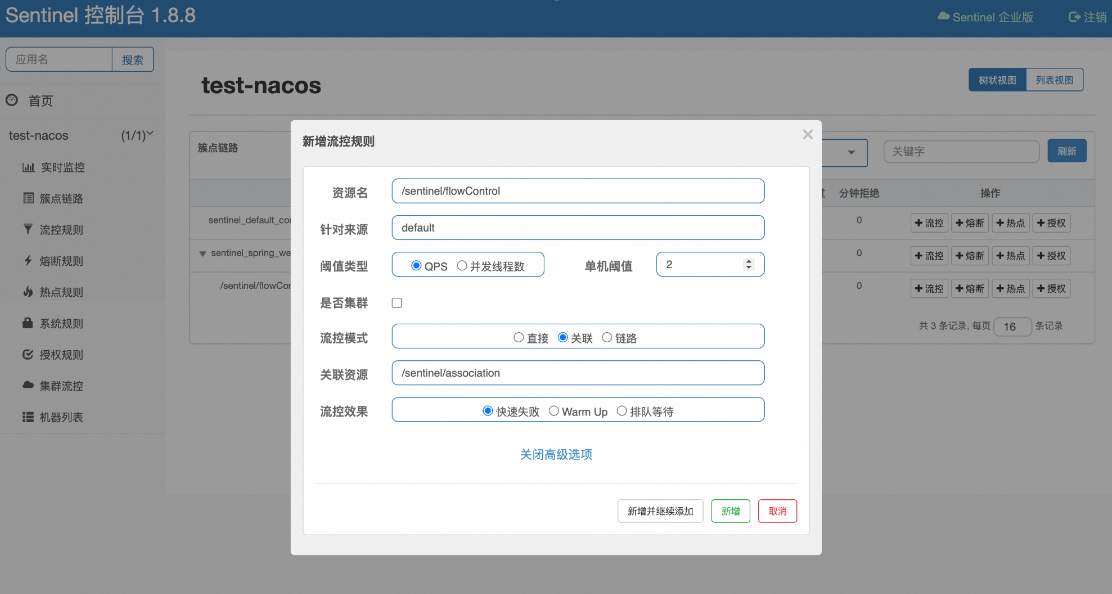Viewport: 1112px width, 594px height.
Task: Choose the Warm Up flow effect
Action: 554,411
